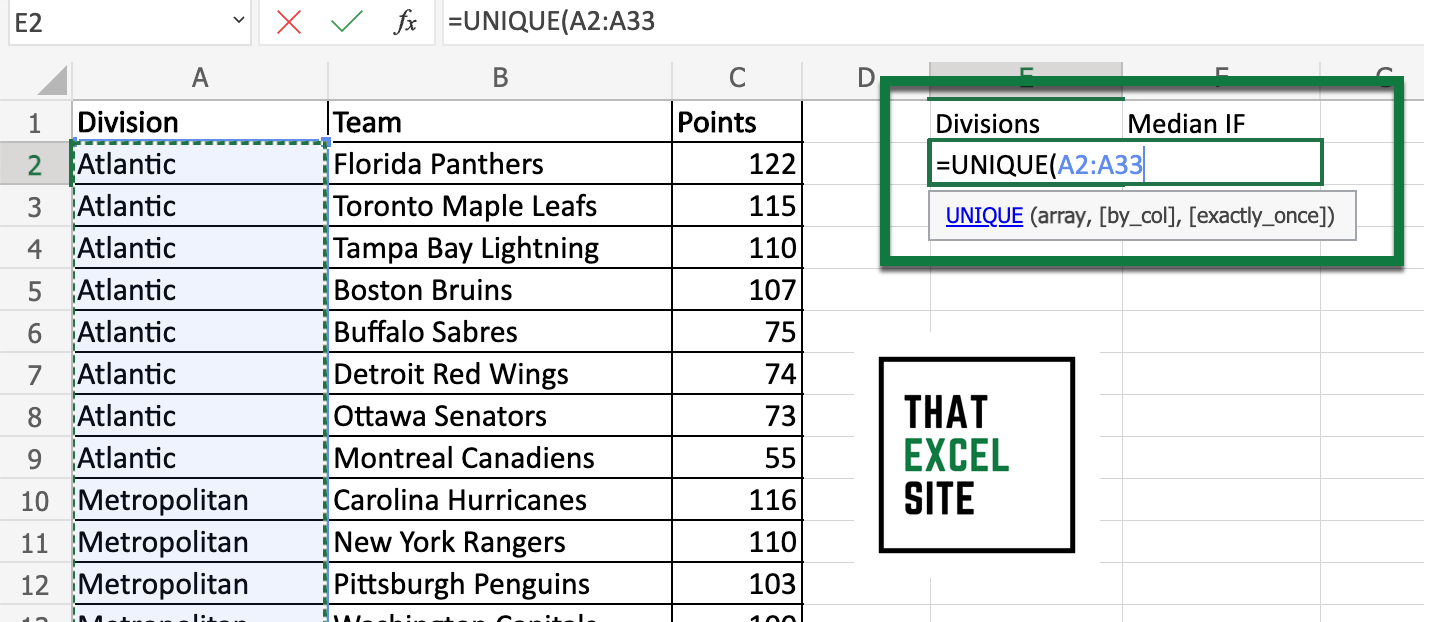Select the Name Box showing E2
Image resolution: width=1432 pixels, height=622 pixels.
(x=120, y=22)
